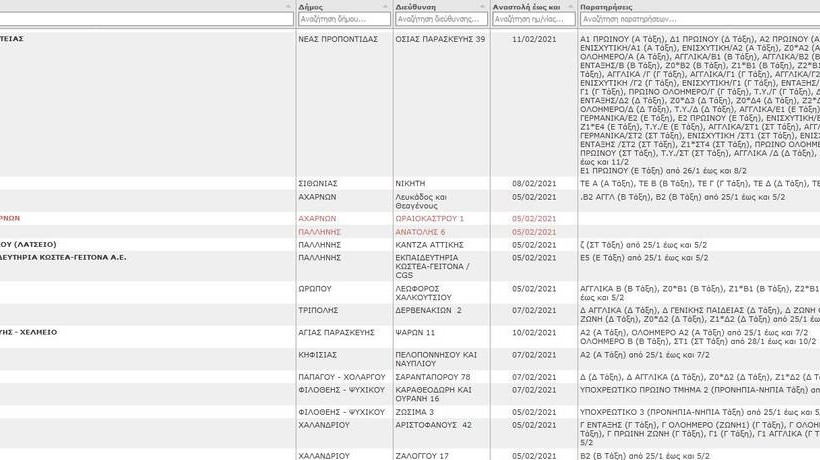Viewport: 820px width, 460px height.
Task: Click the sort arrow of the leftmost column header
Action: (288, 7)
